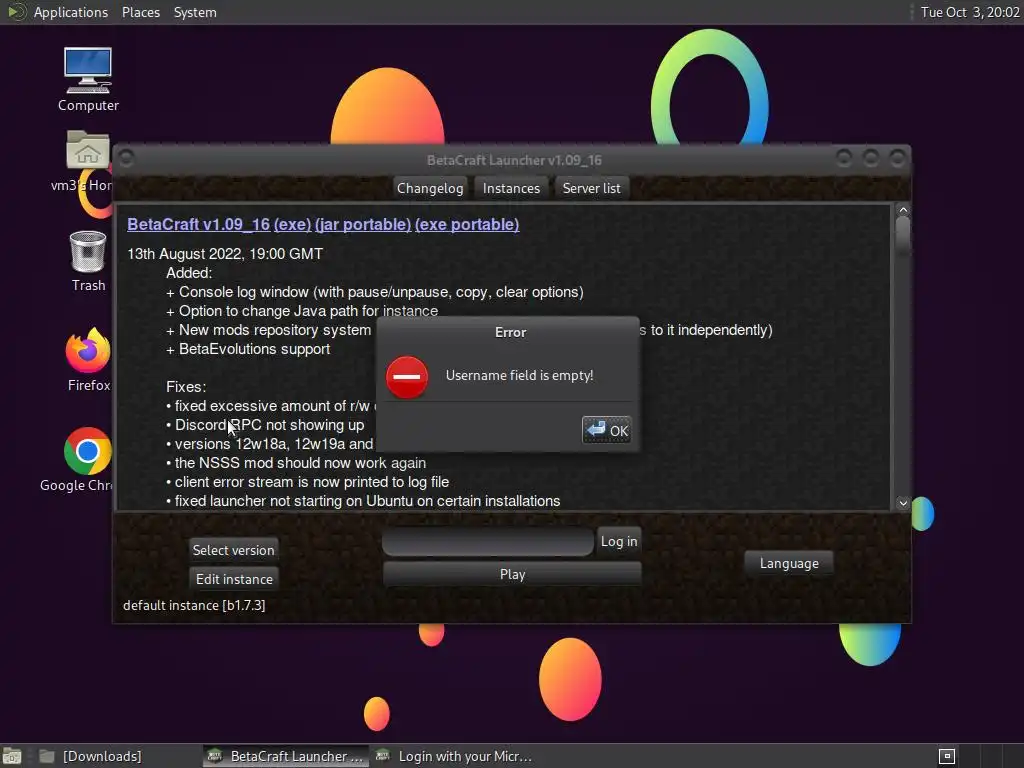Viewport: 1024px width, 768px height.
Task: Open the Language settings button
Action: [789, 563]
